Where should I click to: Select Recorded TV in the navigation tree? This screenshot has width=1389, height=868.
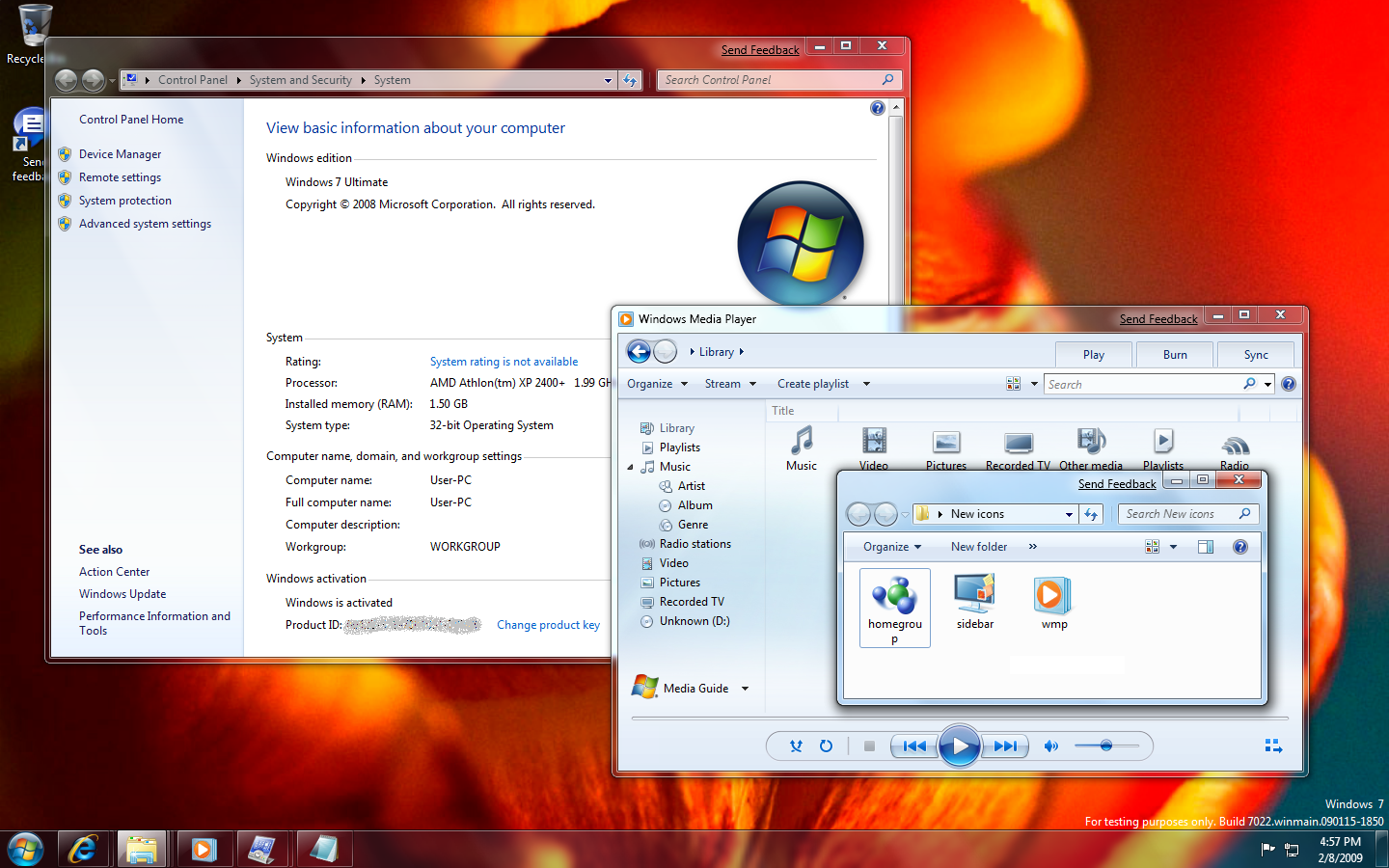(x=692, y=602)
